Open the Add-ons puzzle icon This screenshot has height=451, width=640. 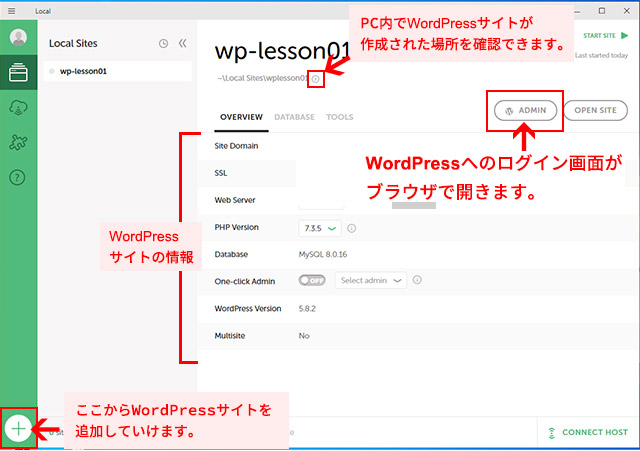click(18, 142)
